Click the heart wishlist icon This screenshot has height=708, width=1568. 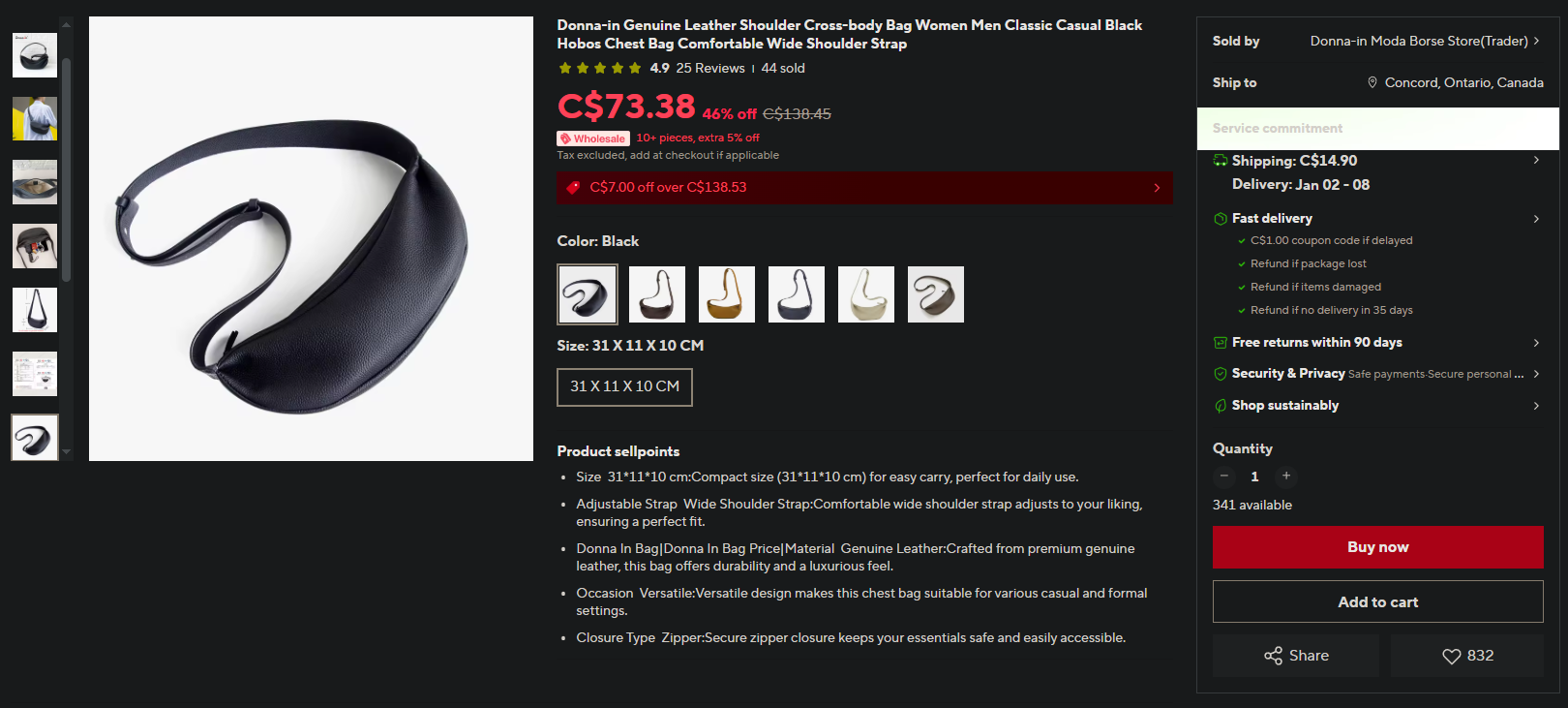point(1451,656)
